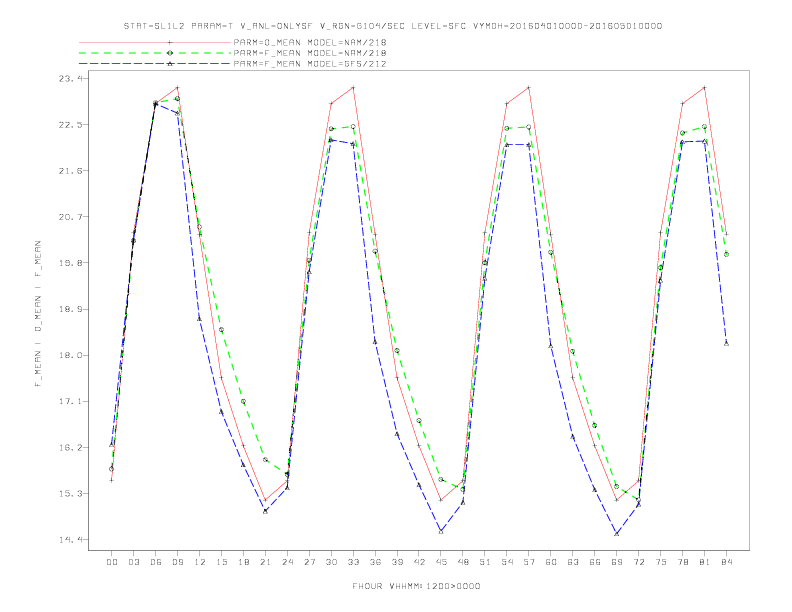Click the blue GFS triangle marker at hour 84
792x612 pixels.
click(726, 343)
